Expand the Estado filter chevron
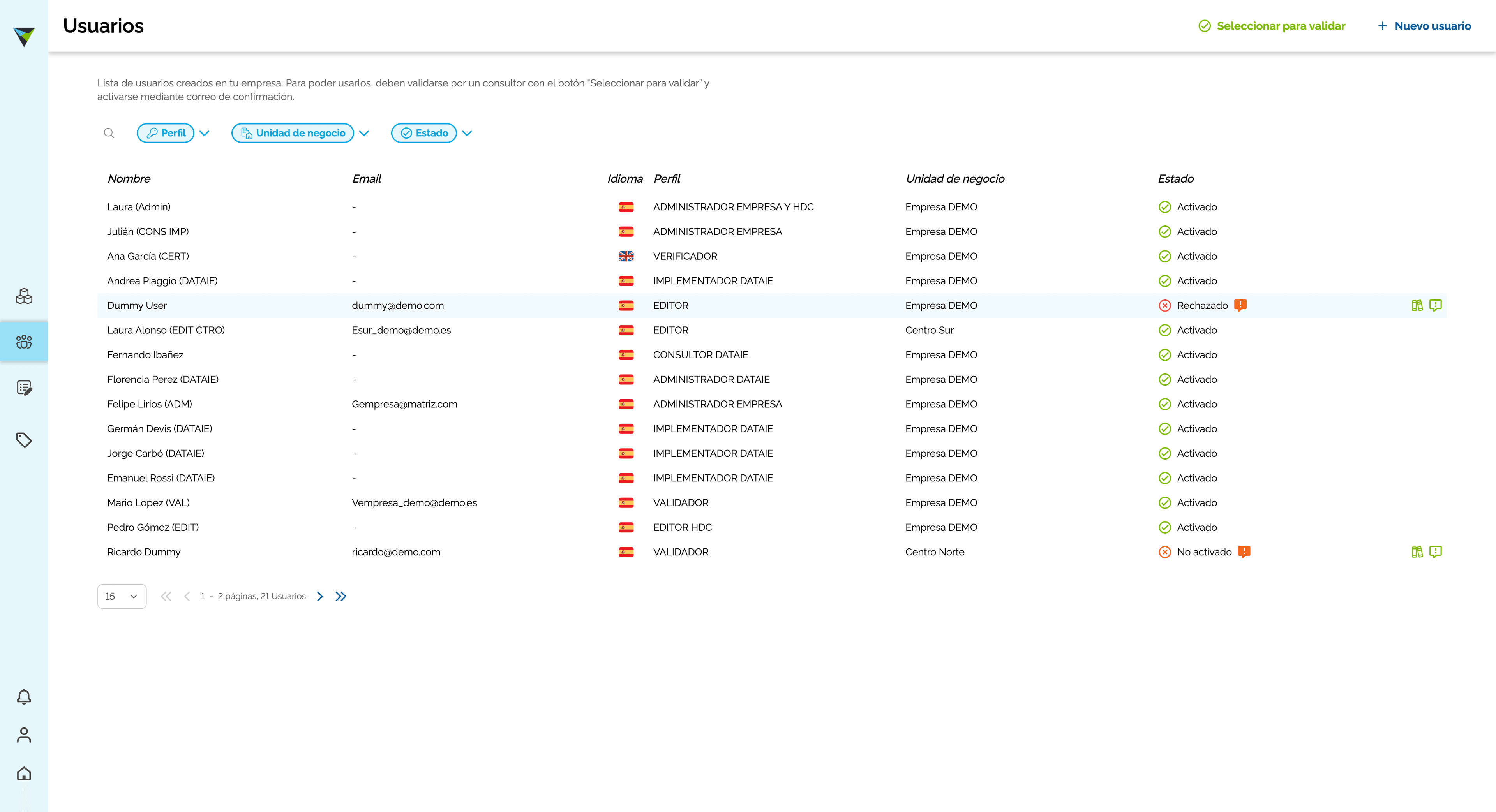 (467, 133)
